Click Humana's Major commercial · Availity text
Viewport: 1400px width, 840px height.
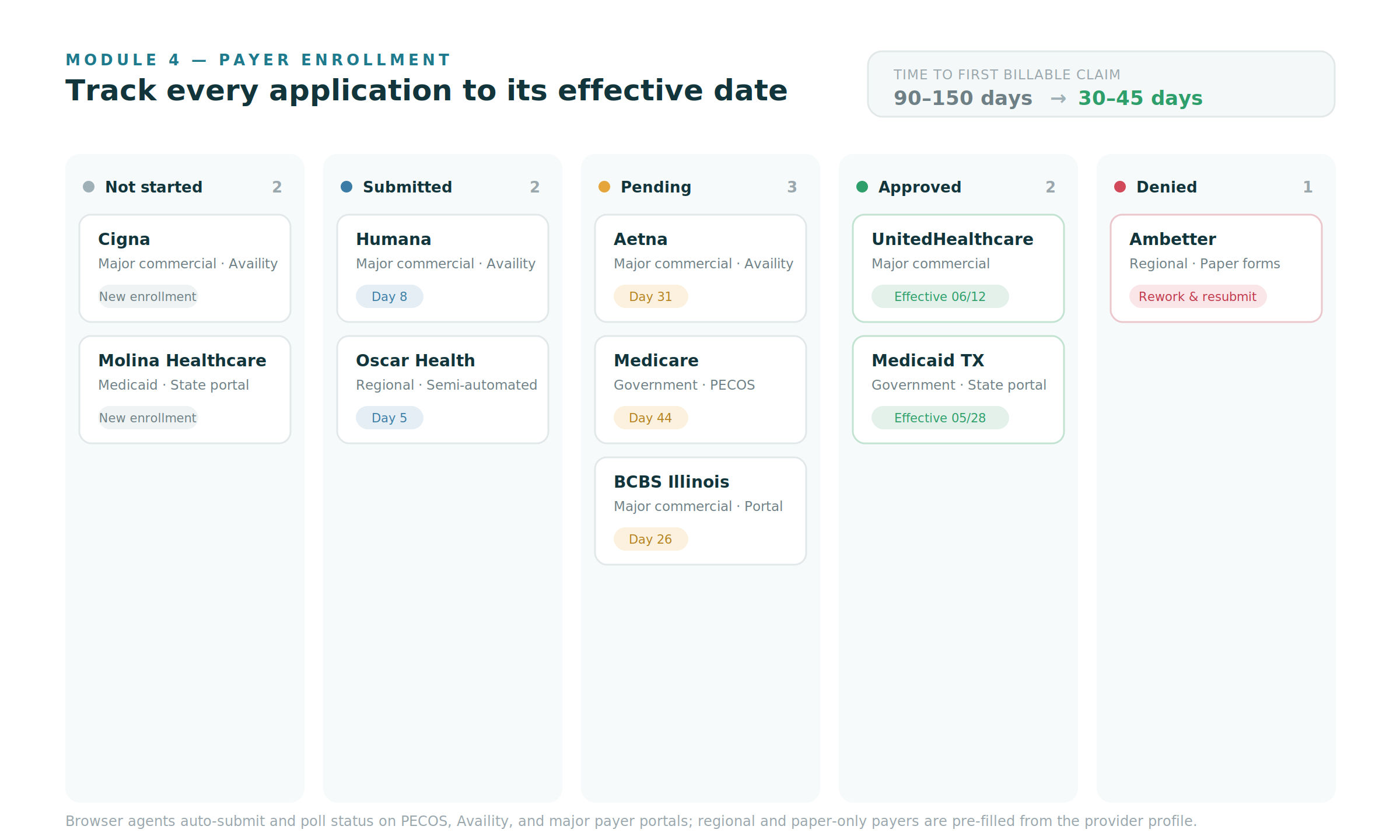click(x=446, y=264)
